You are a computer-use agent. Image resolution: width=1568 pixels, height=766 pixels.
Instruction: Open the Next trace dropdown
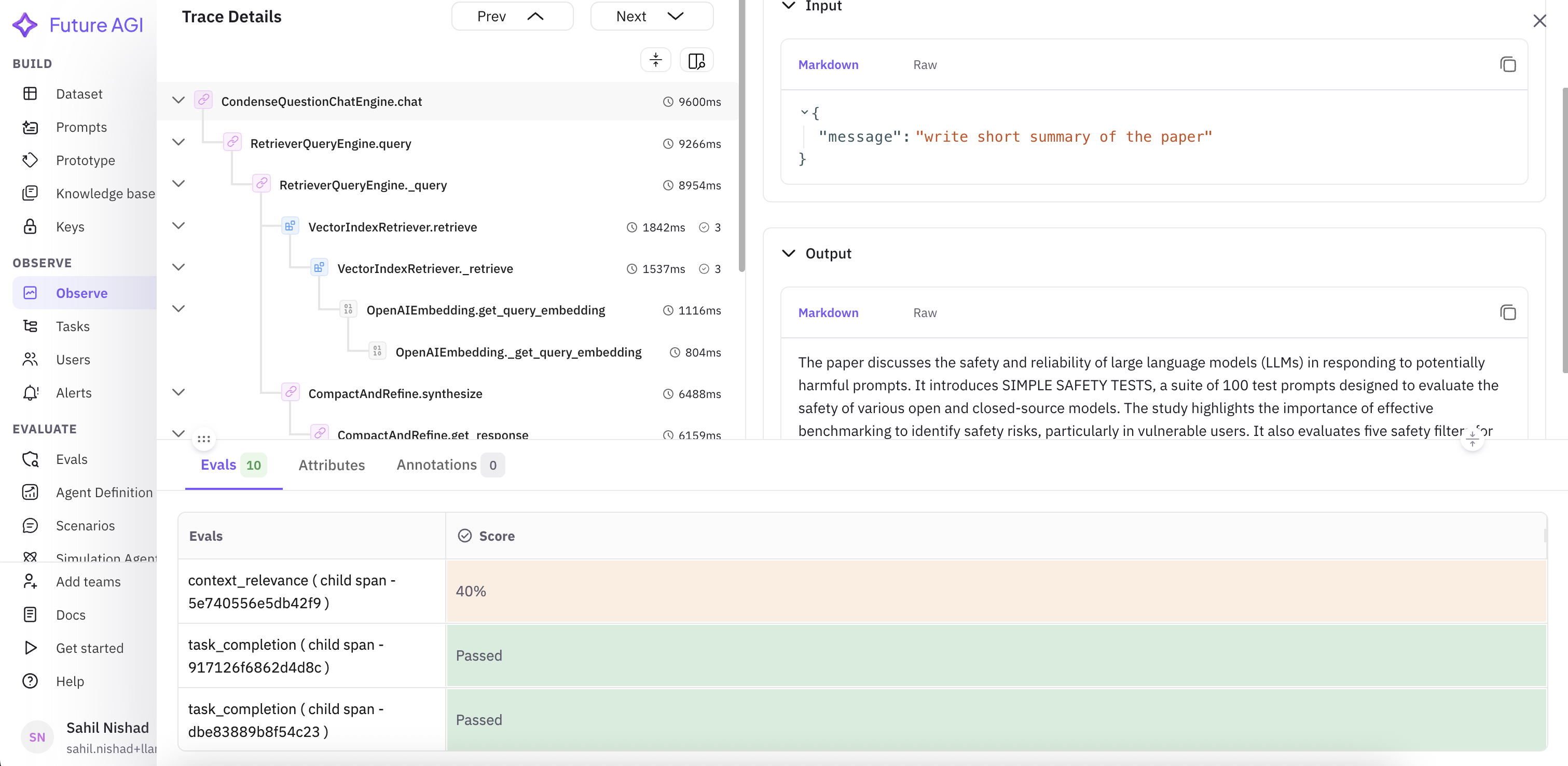click(x=651, y=16)
